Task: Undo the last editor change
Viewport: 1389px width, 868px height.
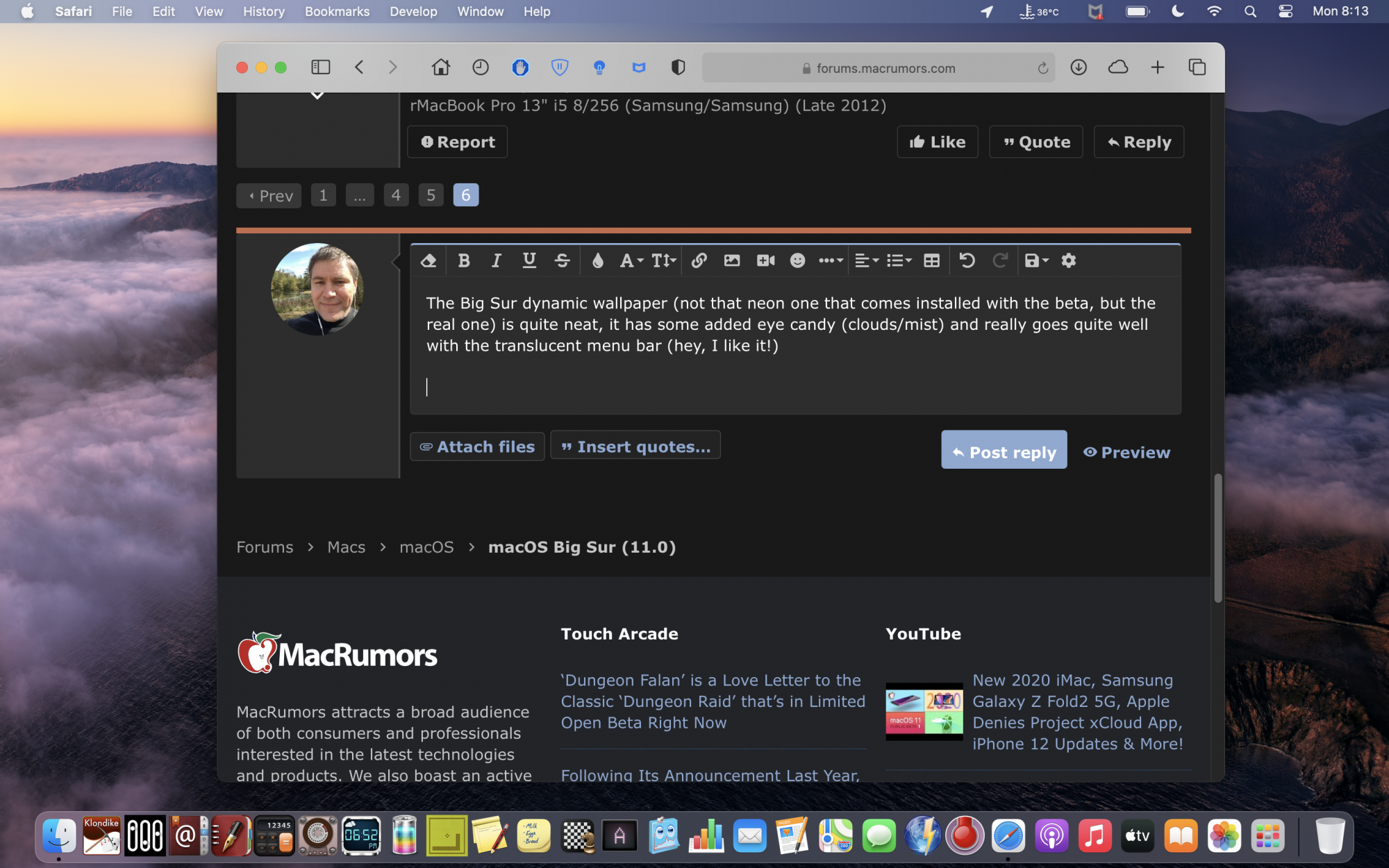Action: pyautogui.click(x=967, y=260)
